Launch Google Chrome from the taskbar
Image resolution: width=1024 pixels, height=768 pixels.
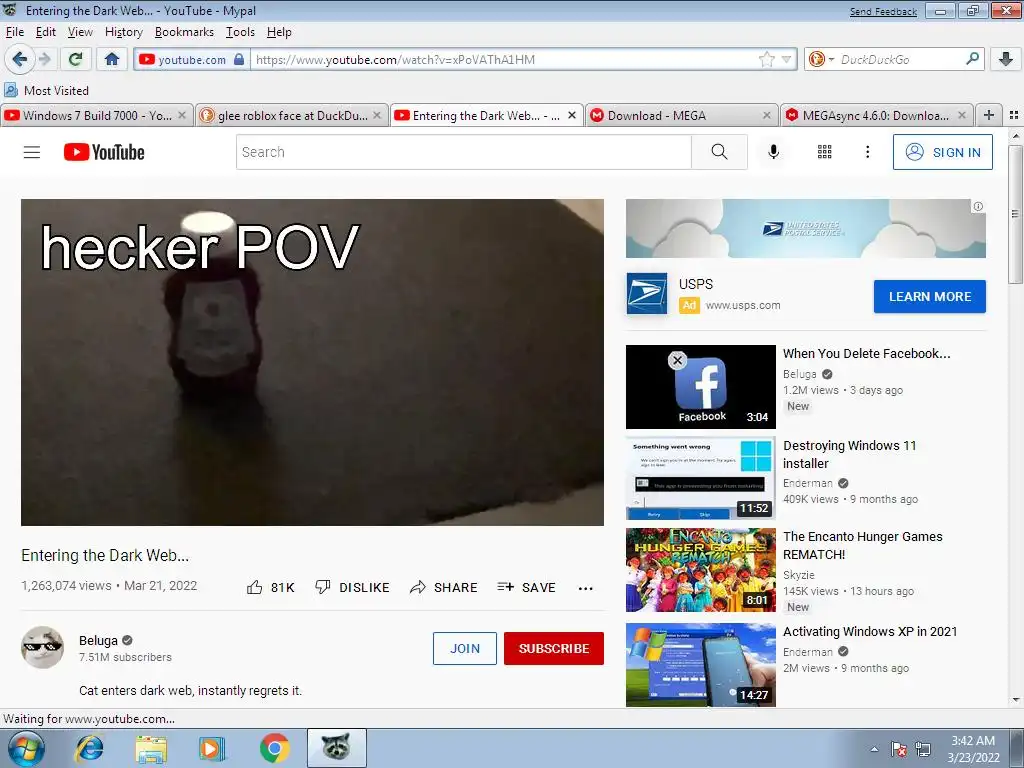point(274,748)
